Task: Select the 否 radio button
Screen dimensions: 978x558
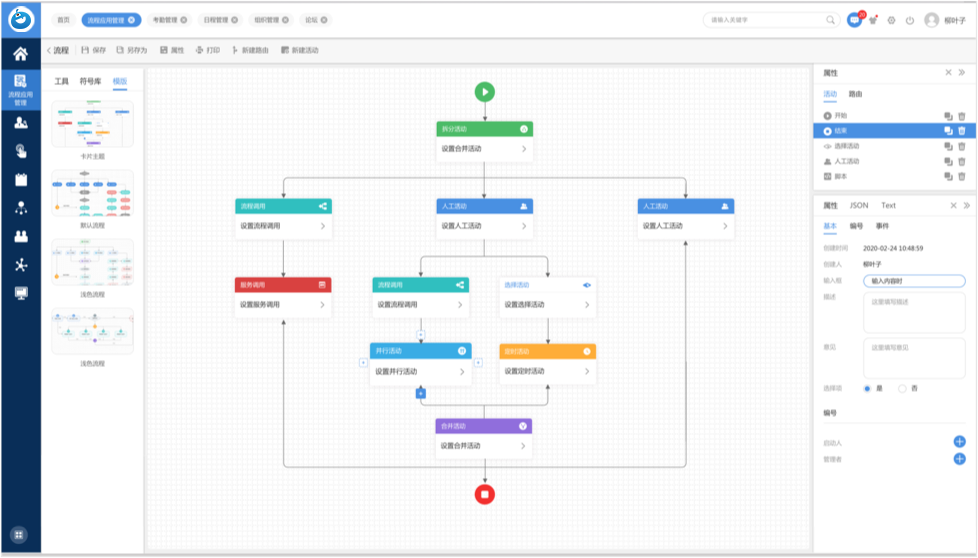Action: (x=902, y=388)
